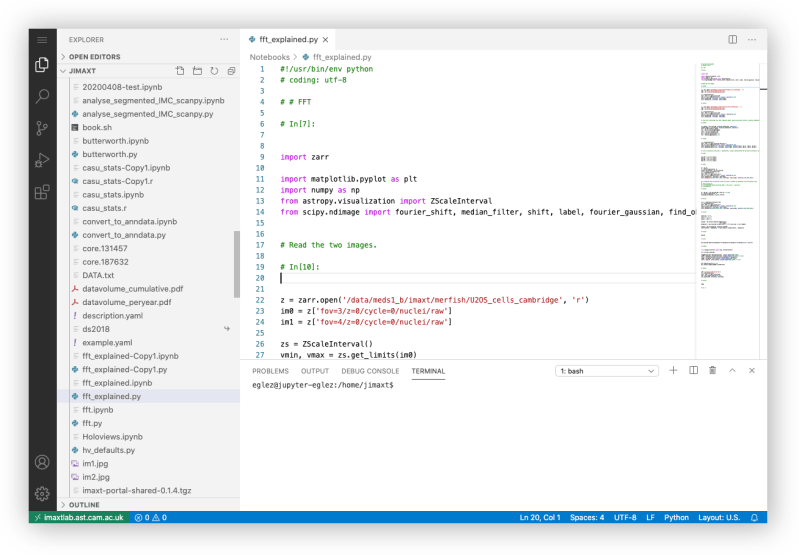799x555 pixels.
Task: Click the terminal prompt input area
Action: tap(323, 385)
